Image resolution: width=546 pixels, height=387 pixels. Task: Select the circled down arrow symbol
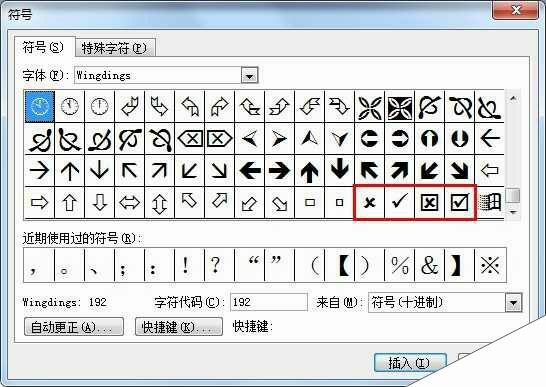coord(459,138)
